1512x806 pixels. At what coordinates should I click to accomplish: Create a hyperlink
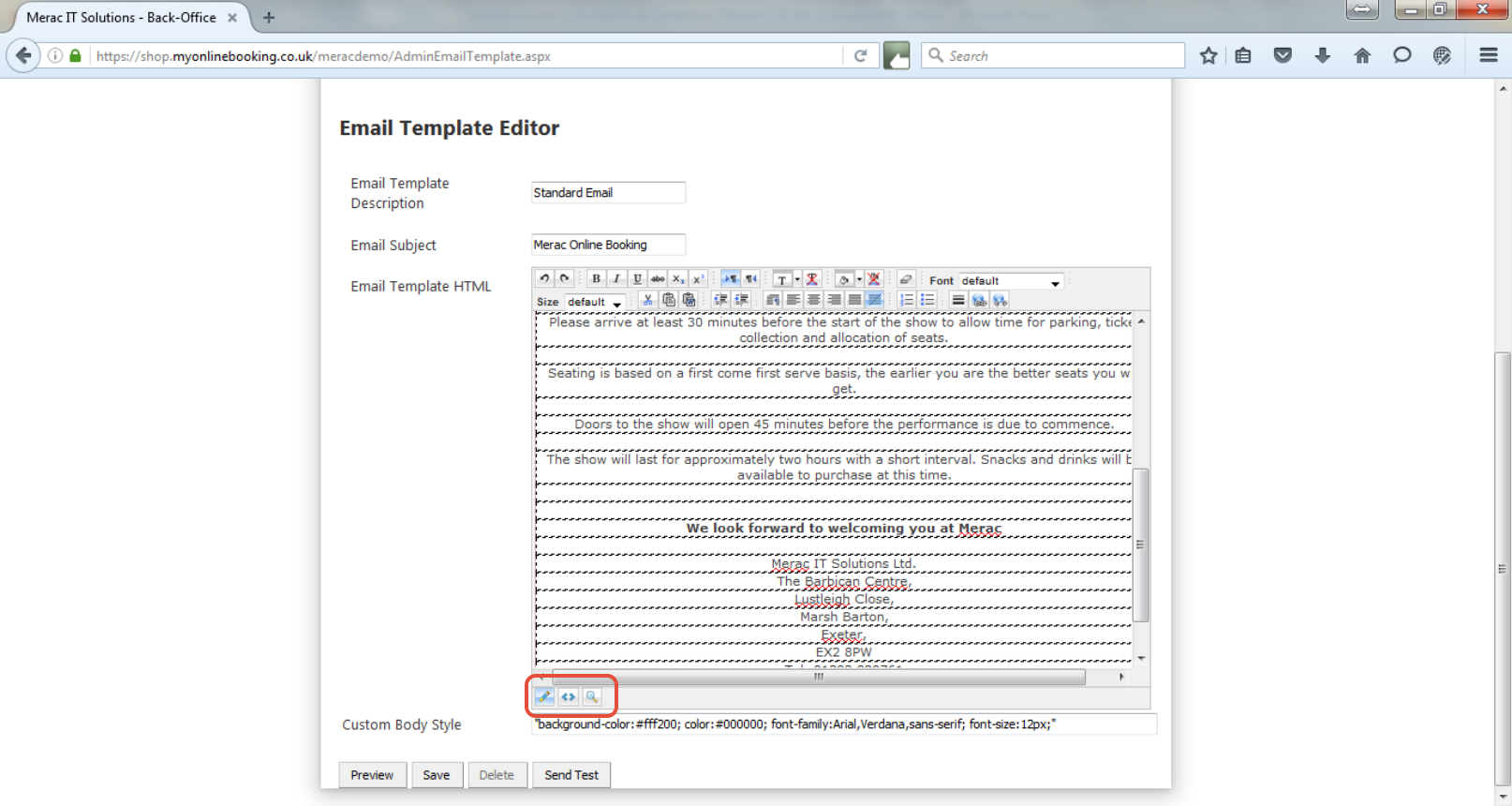coord(979,300)
